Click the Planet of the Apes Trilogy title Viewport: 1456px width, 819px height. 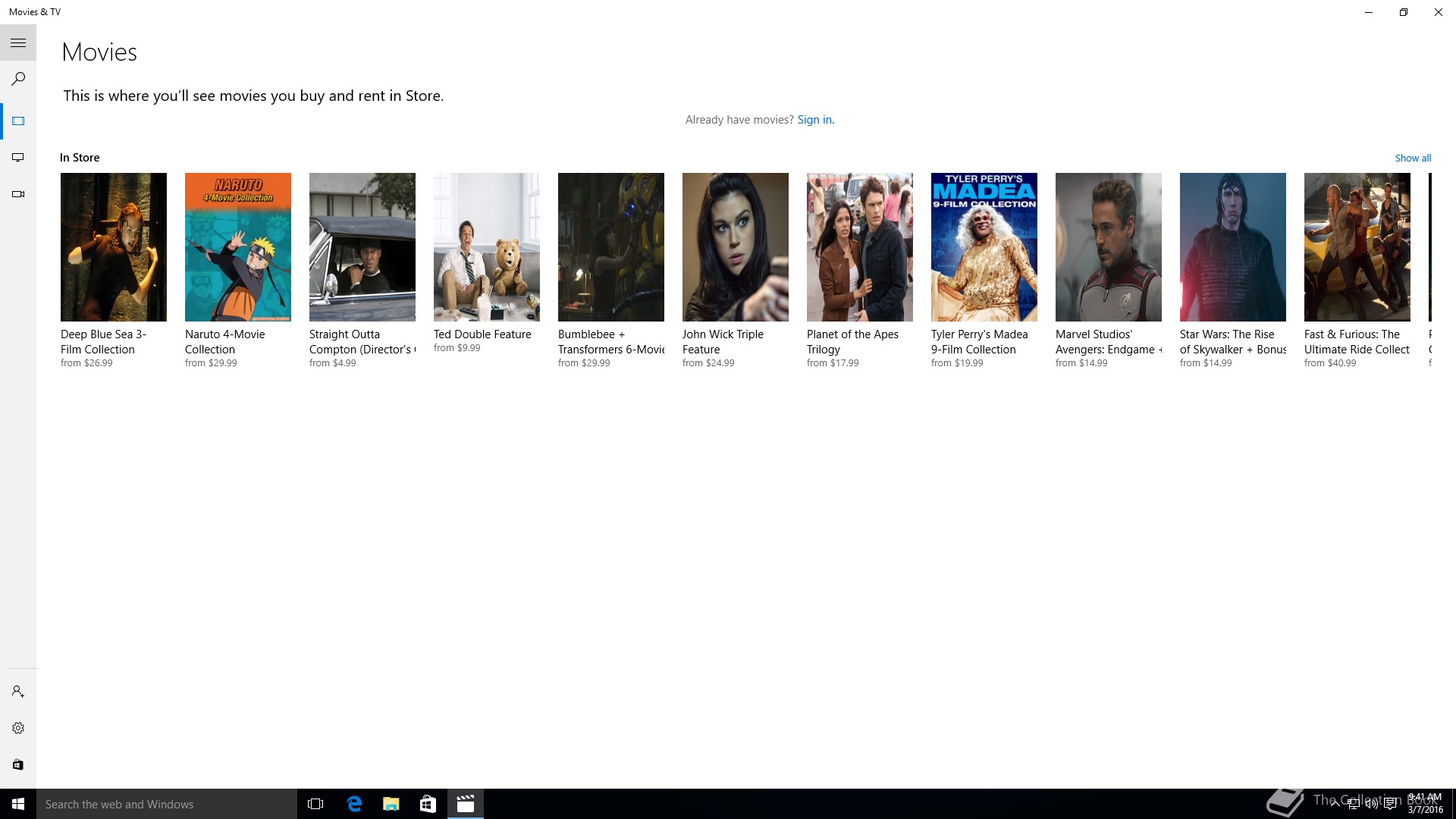pyautogui.click(x=852, y=342)
